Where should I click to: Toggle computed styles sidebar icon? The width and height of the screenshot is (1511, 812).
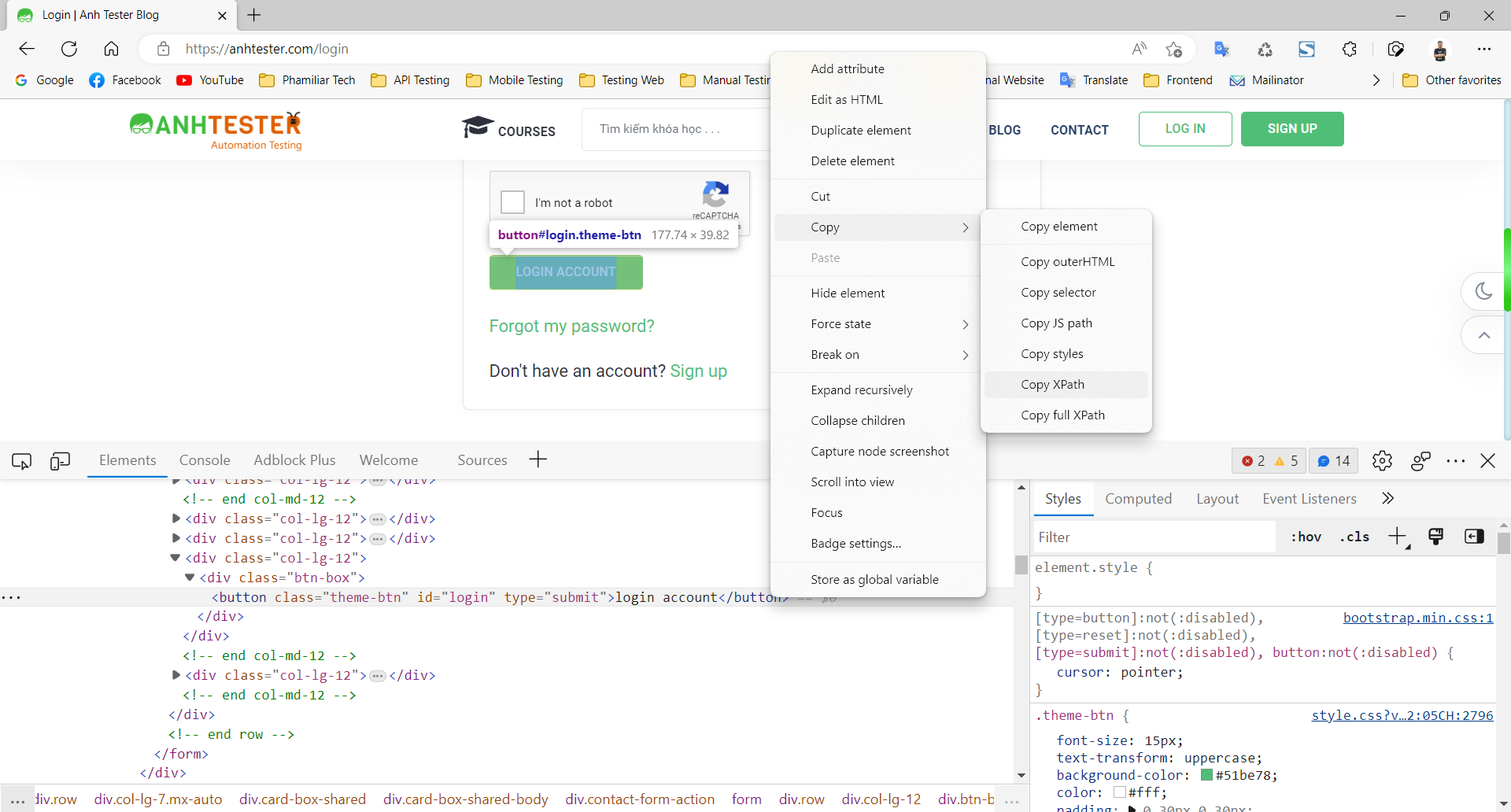(x=1474, y=537)
